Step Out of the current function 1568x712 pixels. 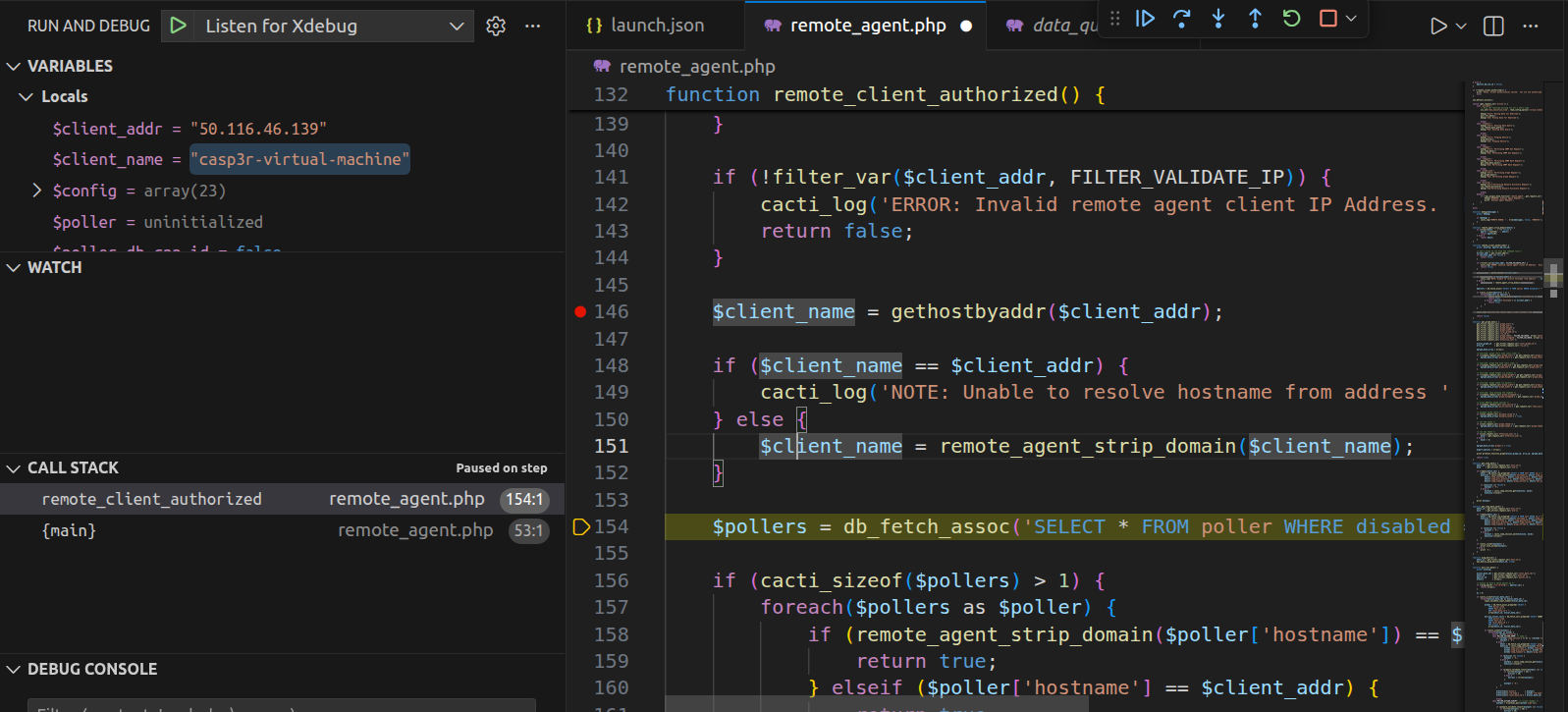click(x=1255, y=19)
